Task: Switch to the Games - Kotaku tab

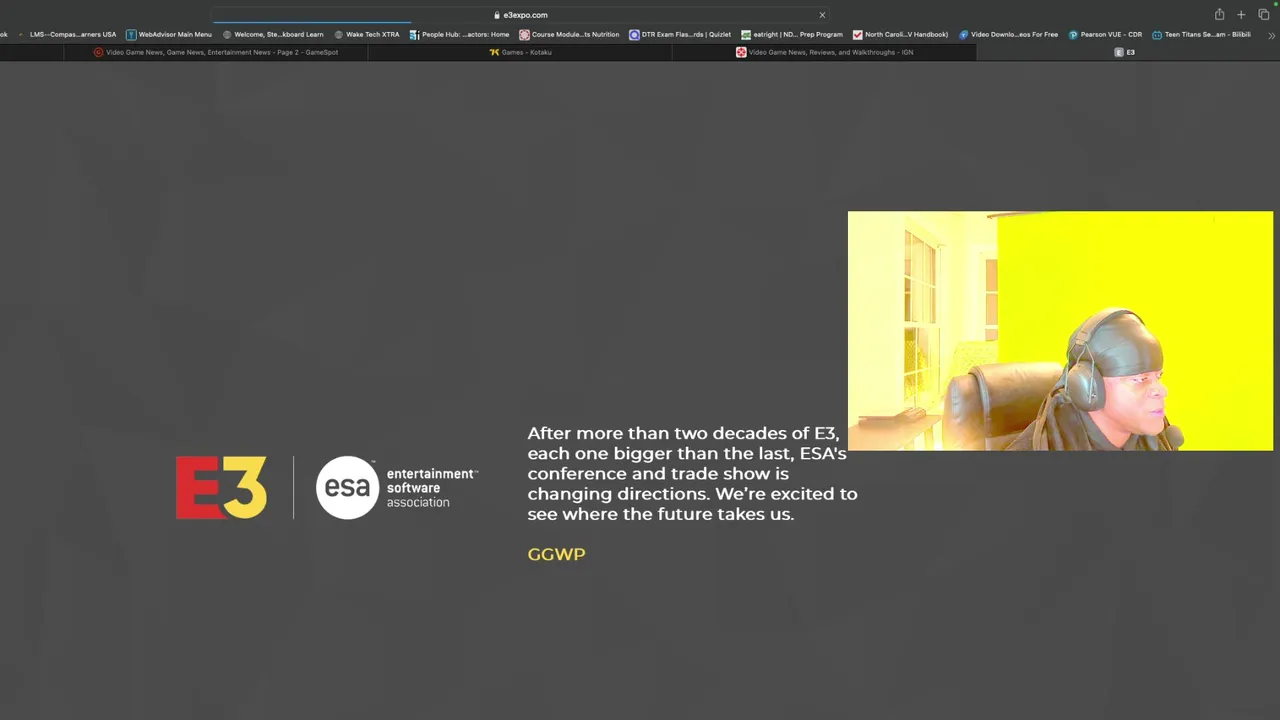Action: [520, 52]
